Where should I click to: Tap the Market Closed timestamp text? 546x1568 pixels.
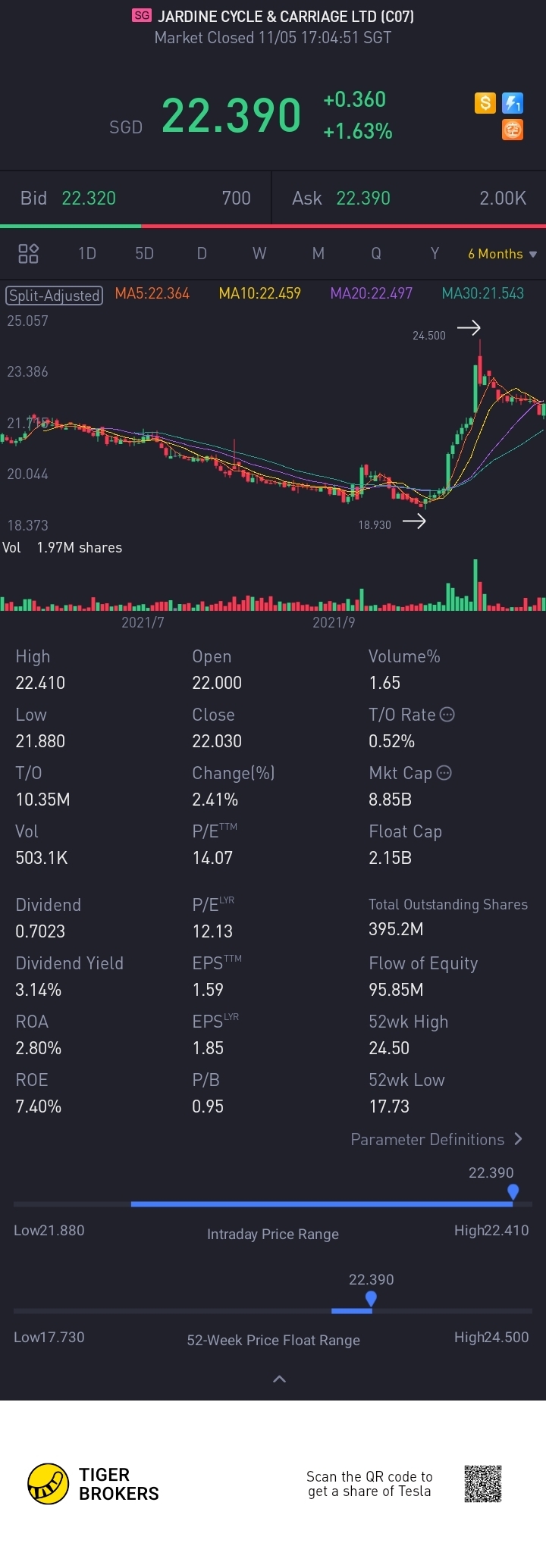coord(273,37)
